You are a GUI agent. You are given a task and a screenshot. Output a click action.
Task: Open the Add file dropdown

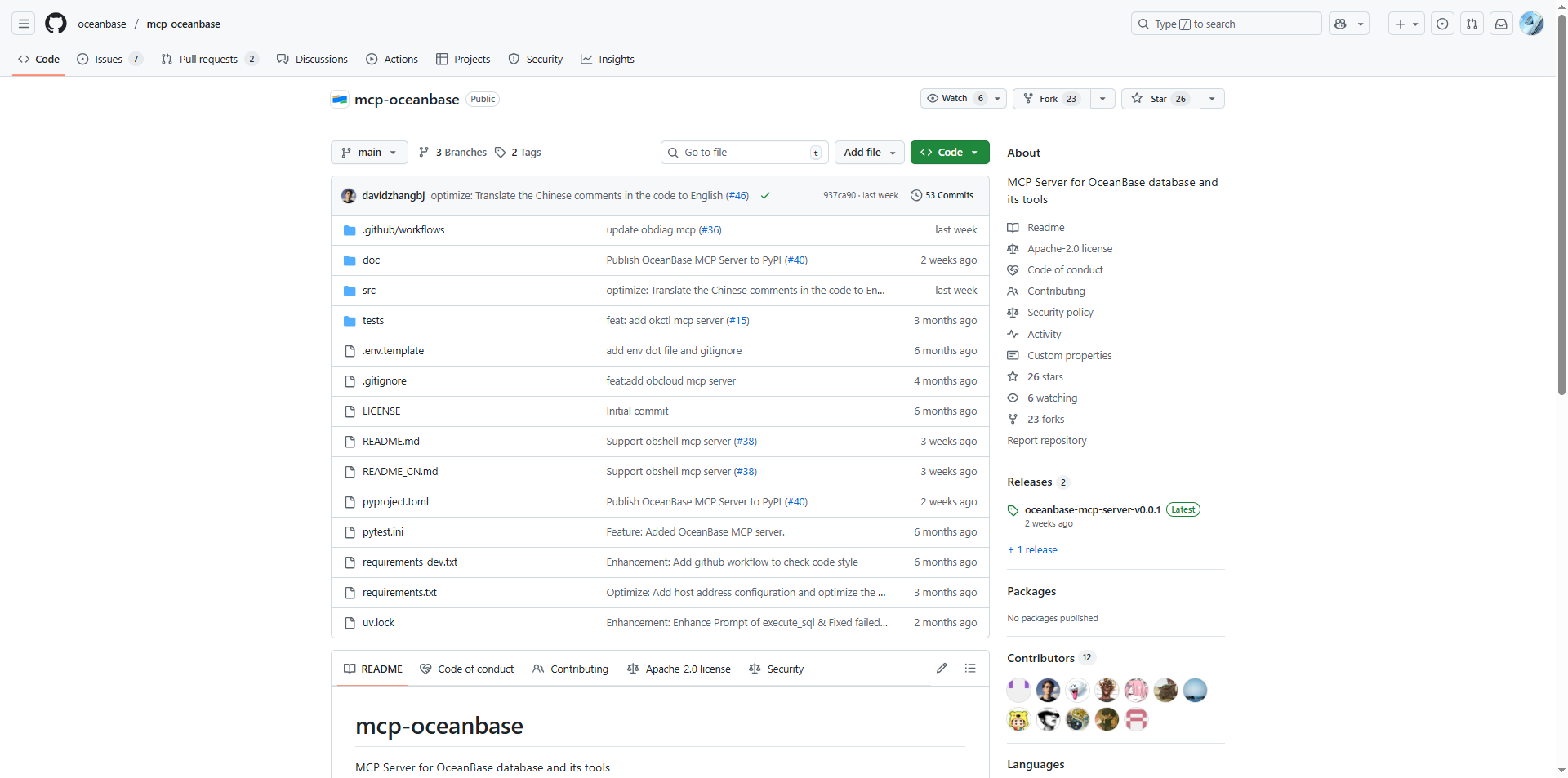869,152
